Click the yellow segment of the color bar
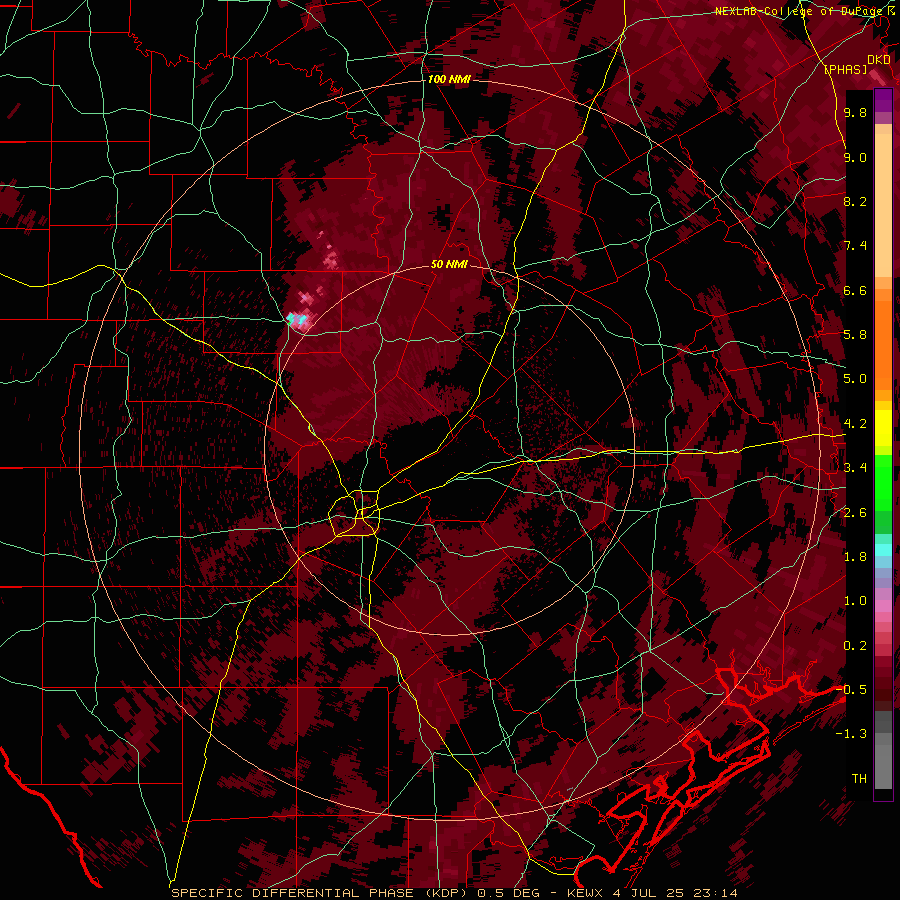This screenshot has width=900, height=900. (883, 428)
